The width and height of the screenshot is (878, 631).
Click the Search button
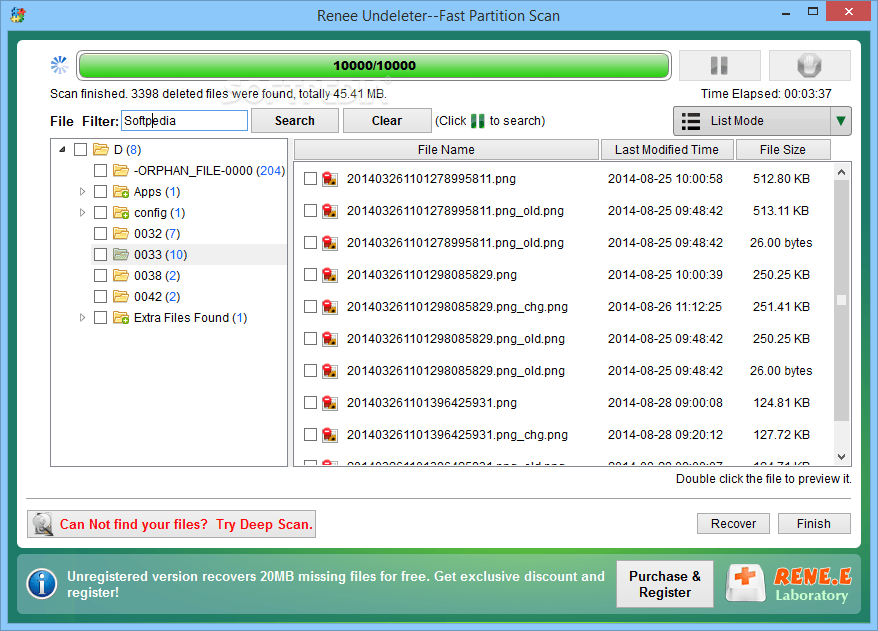[295, 121]
